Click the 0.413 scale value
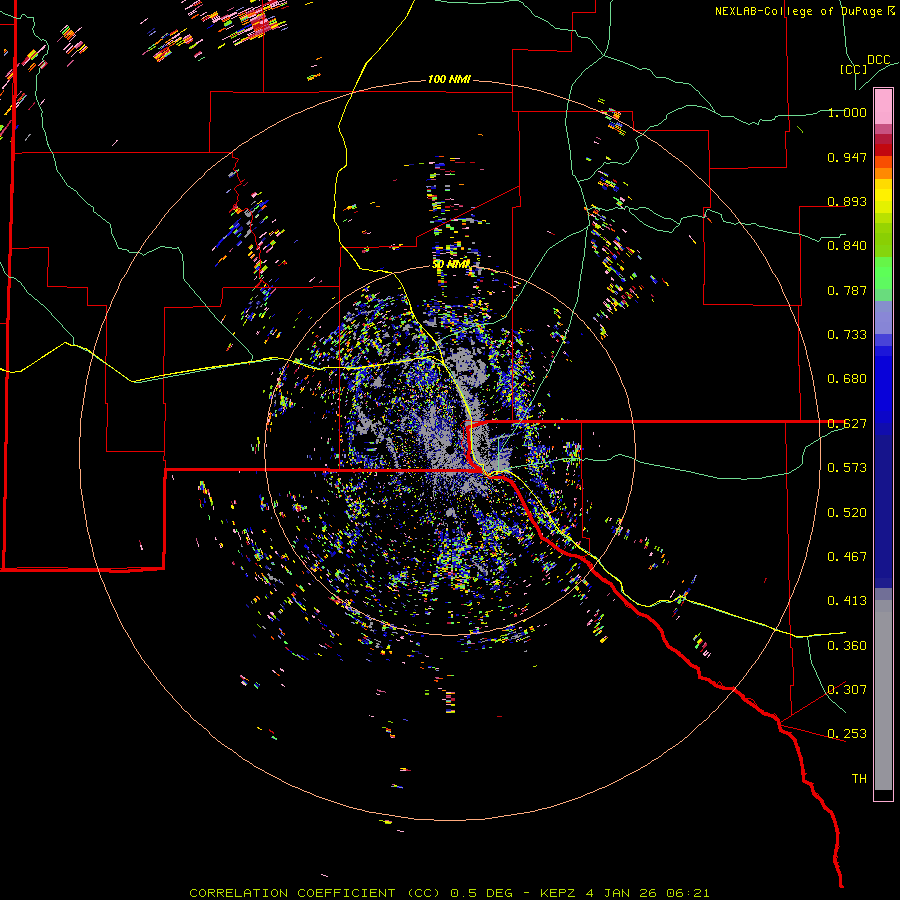 click(x=847, y=601)
